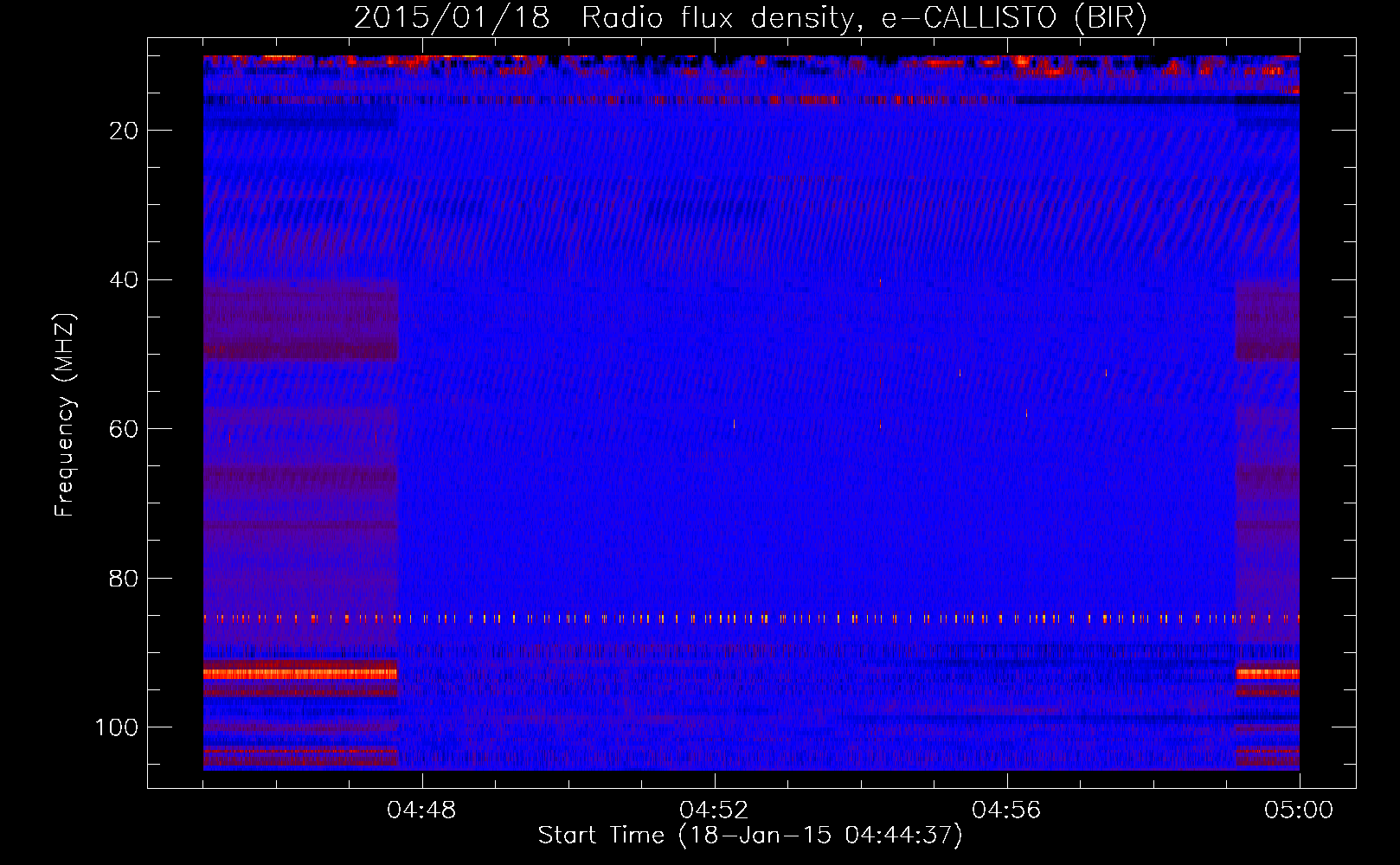The height and width of the screenshot is (865, 1400).
Task: Click the 40 MHz frequency tick label
Action: [125, 280]
